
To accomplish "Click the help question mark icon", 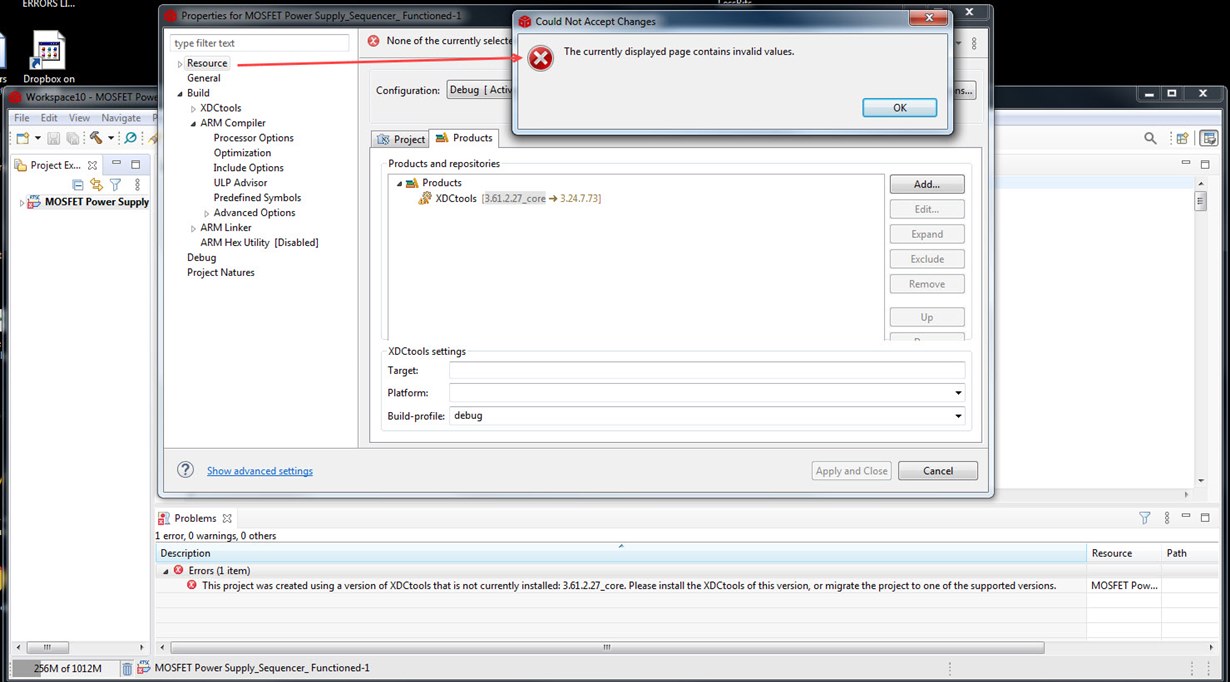I will coord(185,470).
